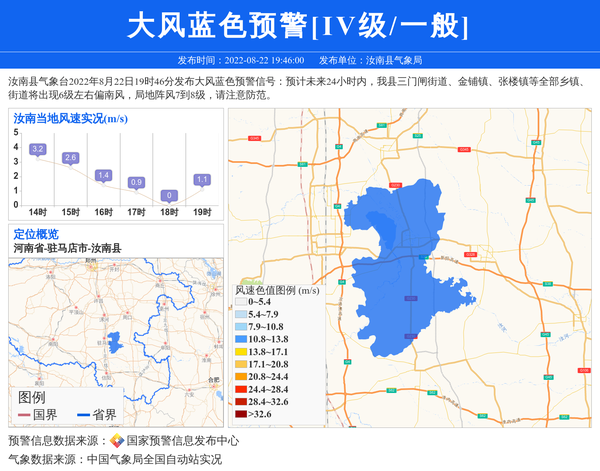The width and height of the screenshot is (600, 471).
Task: Click the 18时 axis label
Action: [x=169, y=212]
